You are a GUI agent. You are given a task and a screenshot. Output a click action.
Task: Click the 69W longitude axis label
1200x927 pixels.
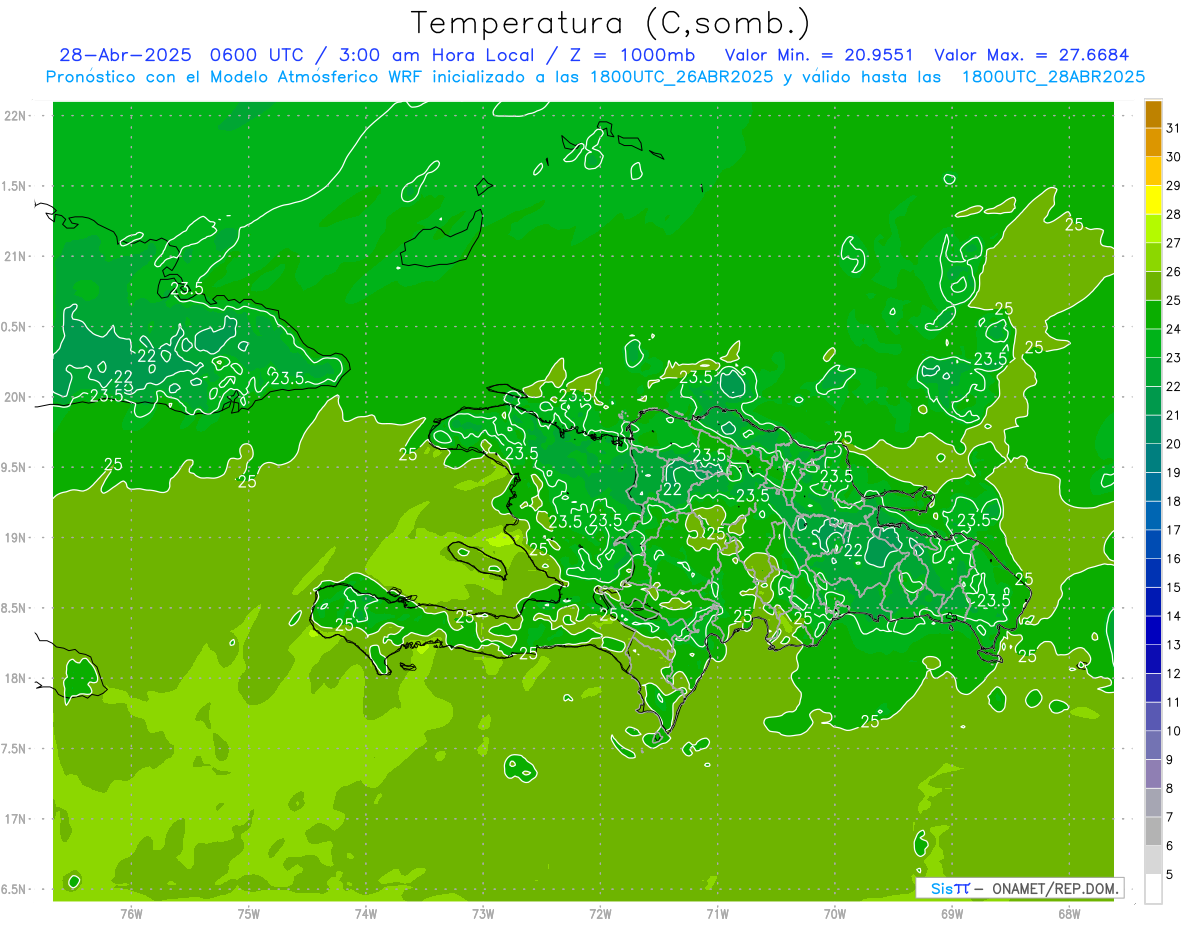pyautogui.click(x=952, y=912)
